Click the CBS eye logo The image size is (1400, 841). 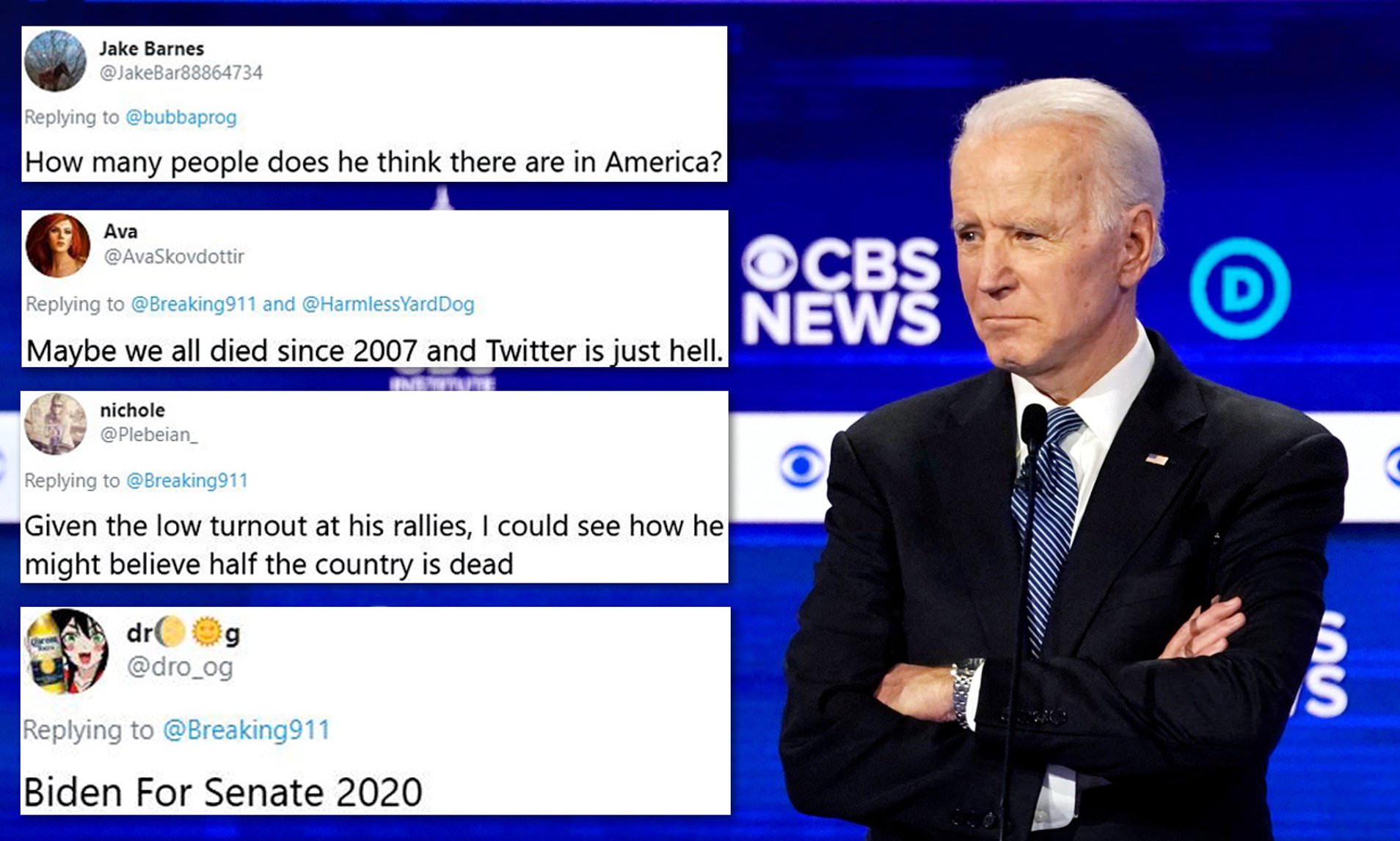coord(769,263)
